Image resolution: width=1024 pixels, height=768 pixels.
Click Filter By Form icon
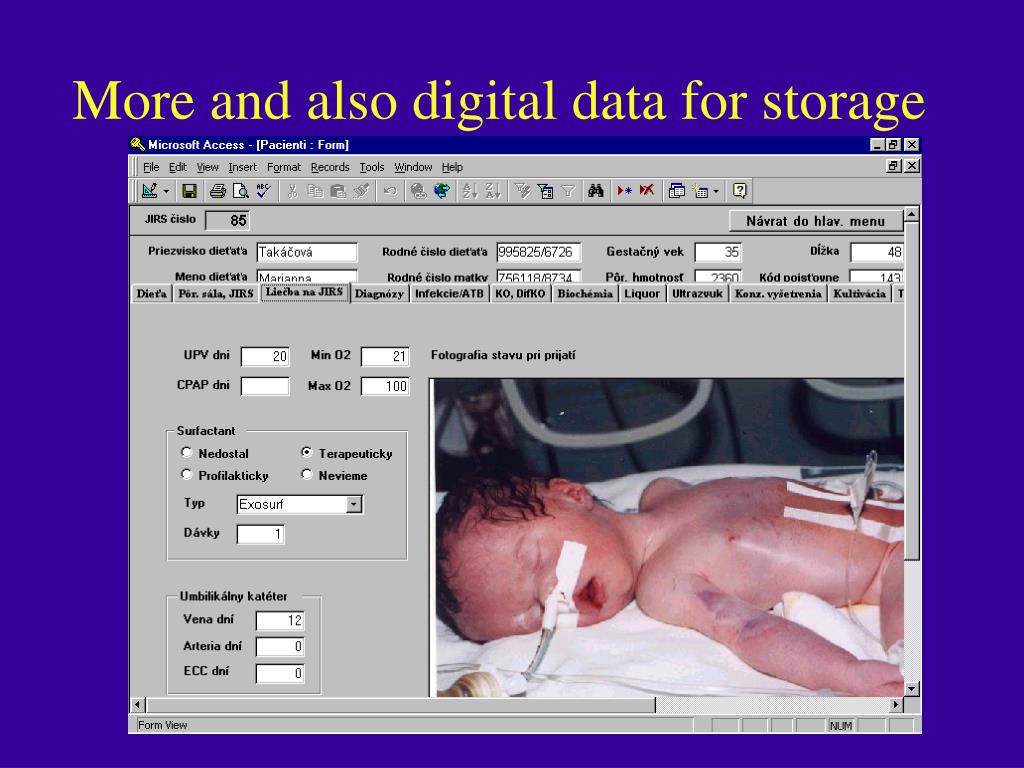545,191
